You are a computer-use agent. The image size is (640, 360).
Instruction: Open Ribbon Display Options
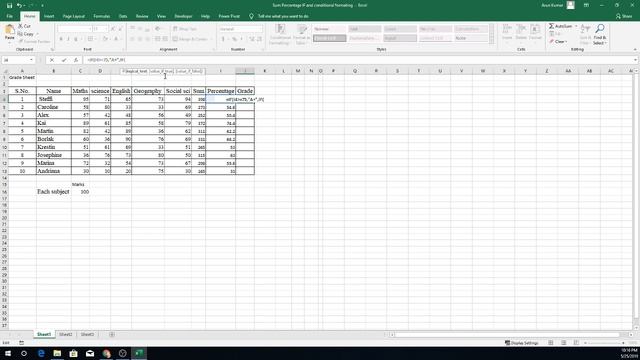586,5
